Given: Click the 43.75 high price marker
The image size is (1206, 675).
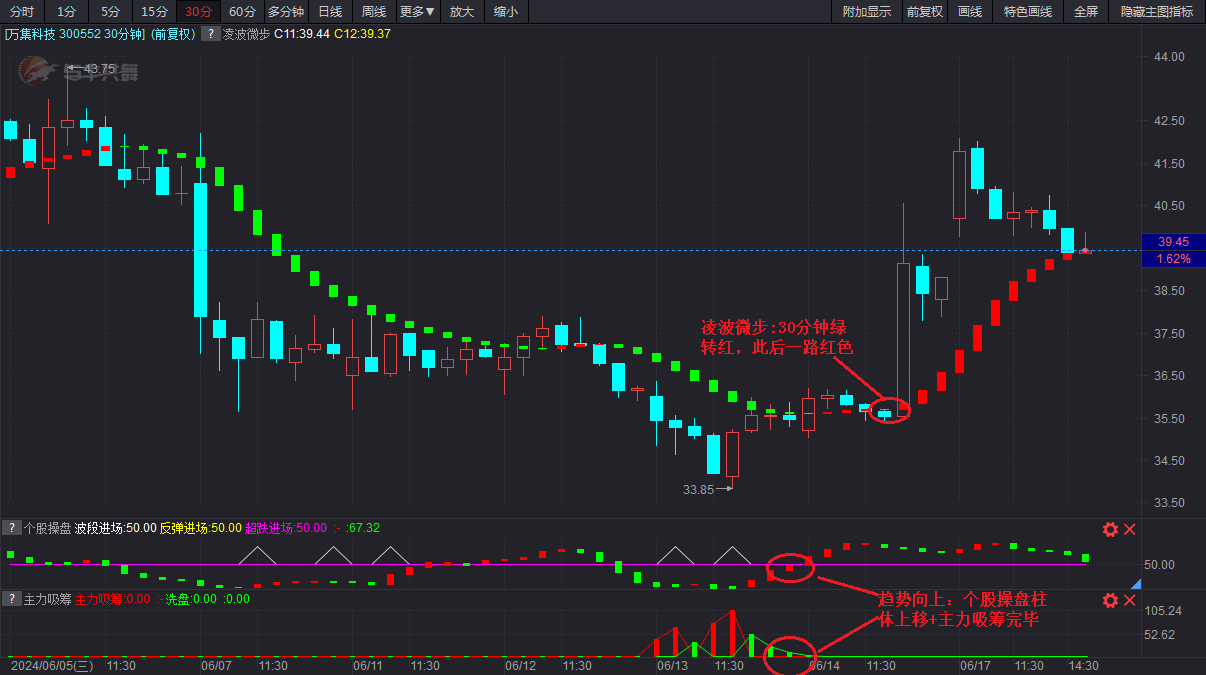Looking at the screenshot, I should click(x=99, y=69).
